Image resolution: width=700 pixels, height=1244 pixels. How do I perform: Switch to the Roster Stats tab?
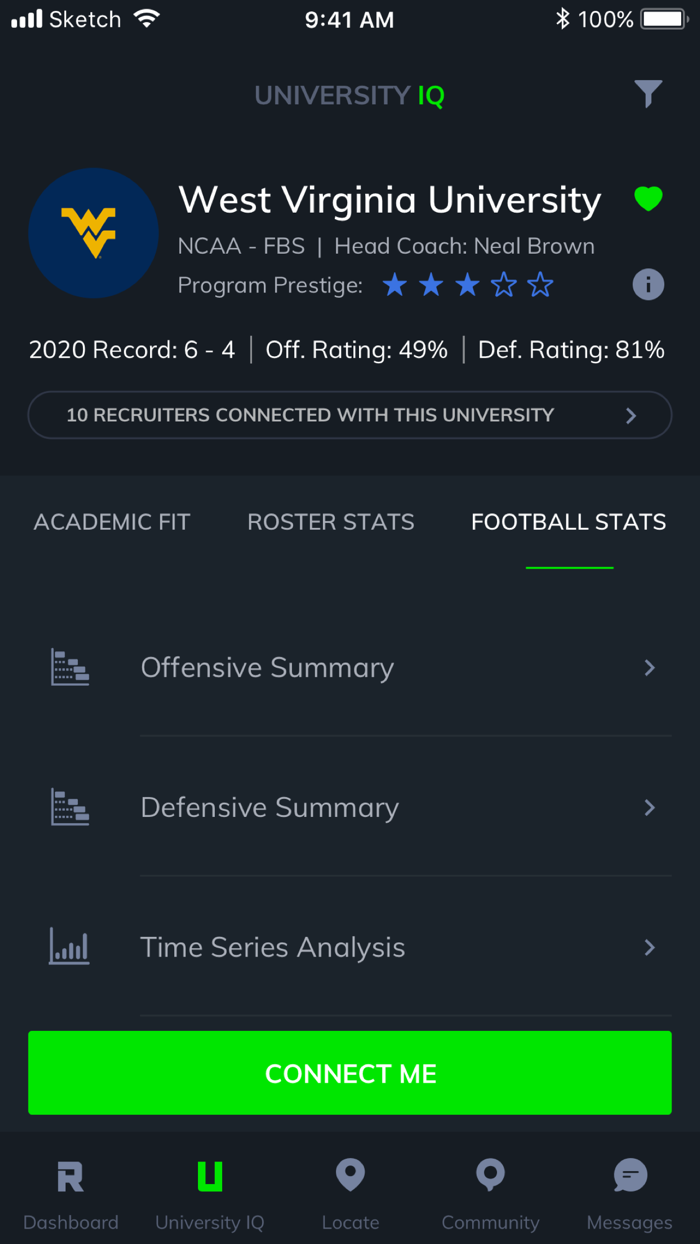pos(330,521)
